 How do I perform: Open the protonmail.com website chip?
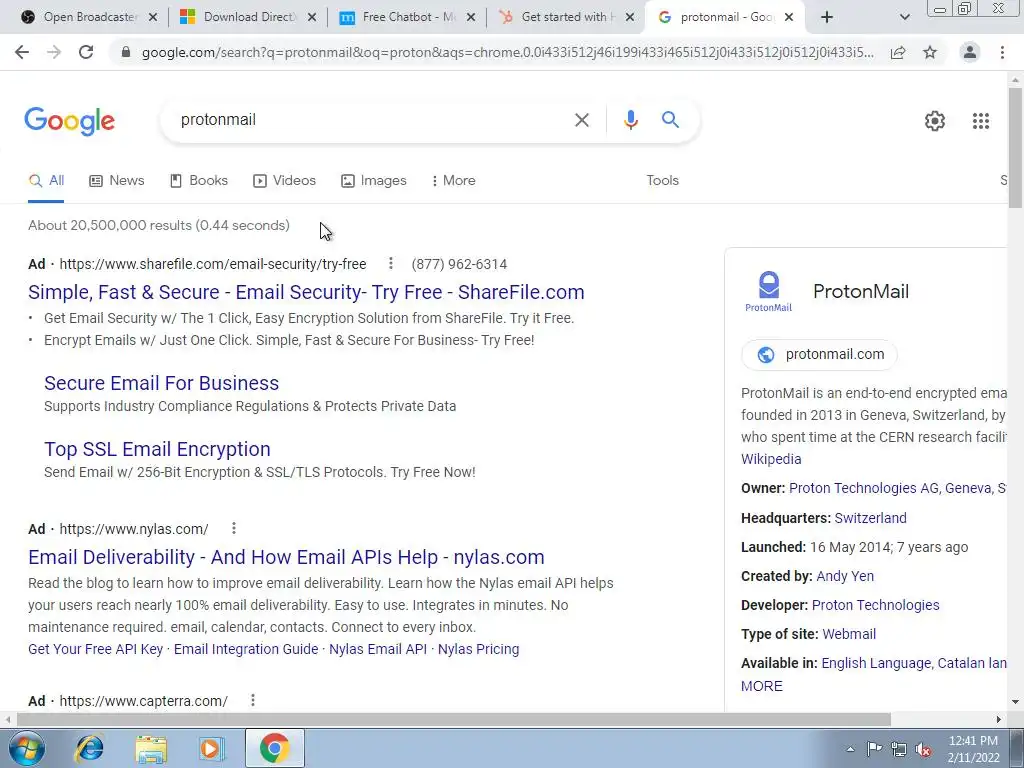click(820, 355)
